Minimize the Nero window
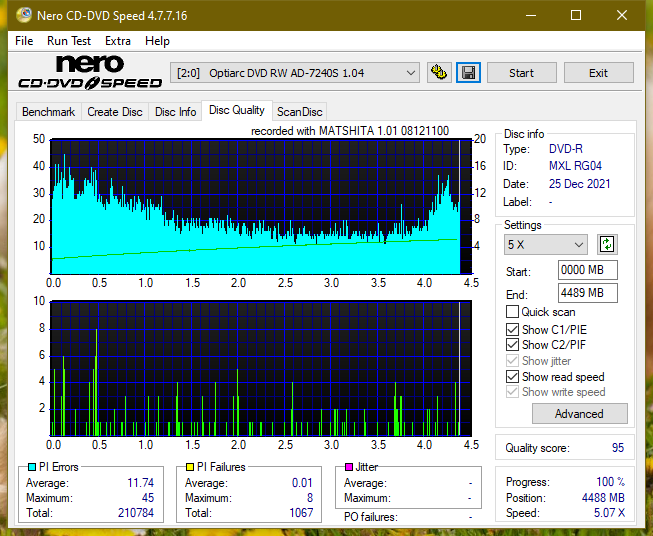The width and height of the screenshot is (653, 536). pos(531,15)
